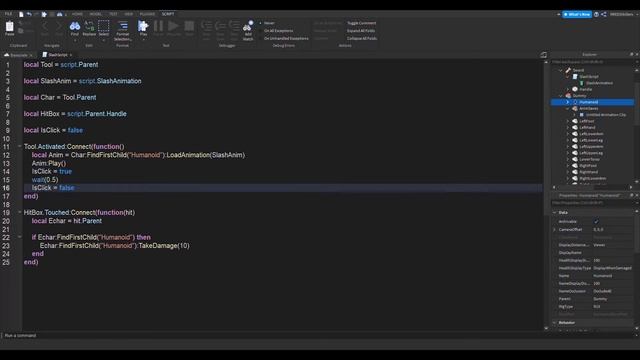640x360 pixels.
Task: Click the script editor vertical scrollbar
Action: tap(546, 139)
